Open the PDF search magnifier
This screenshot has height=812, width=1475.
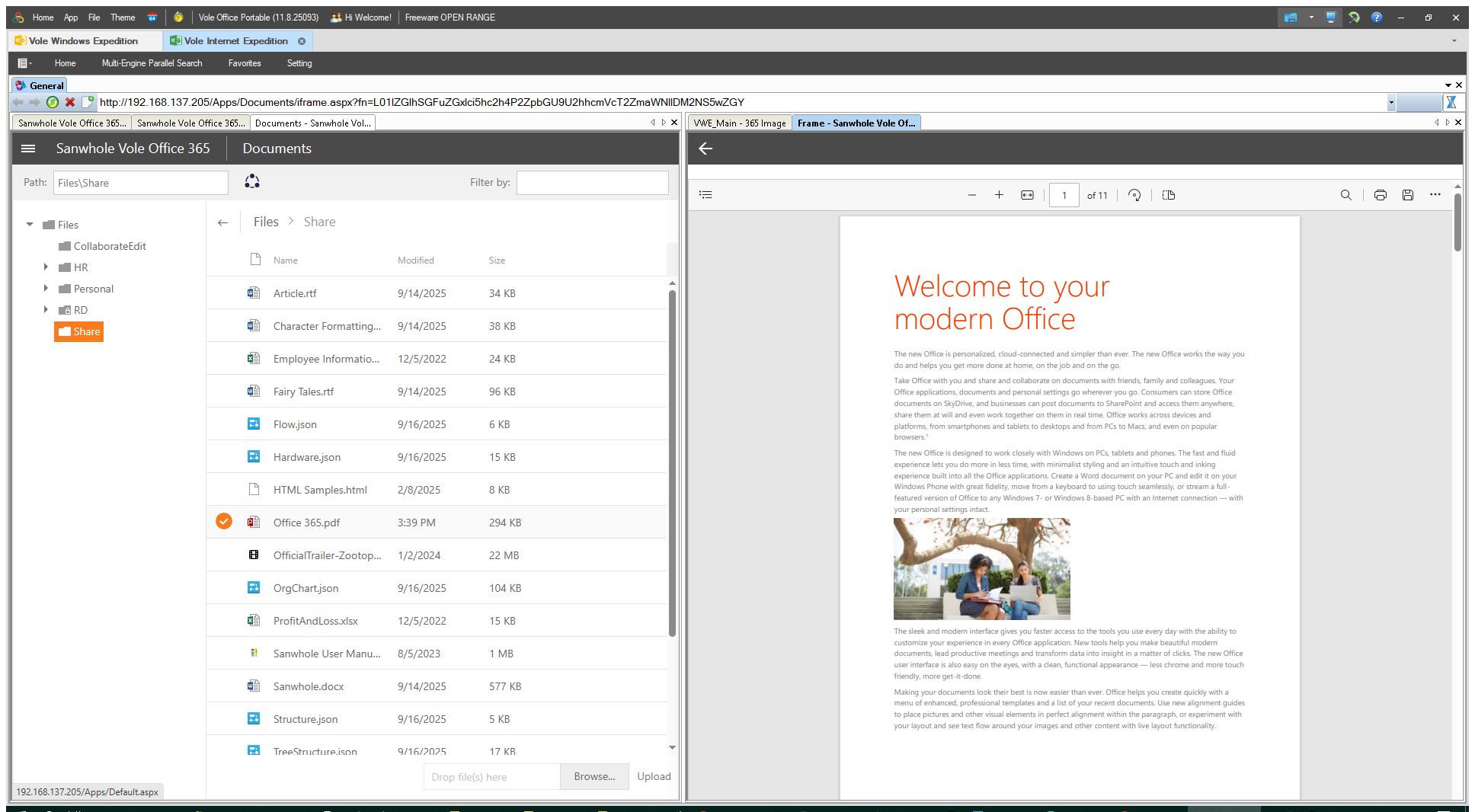(x=1346, y=195)
